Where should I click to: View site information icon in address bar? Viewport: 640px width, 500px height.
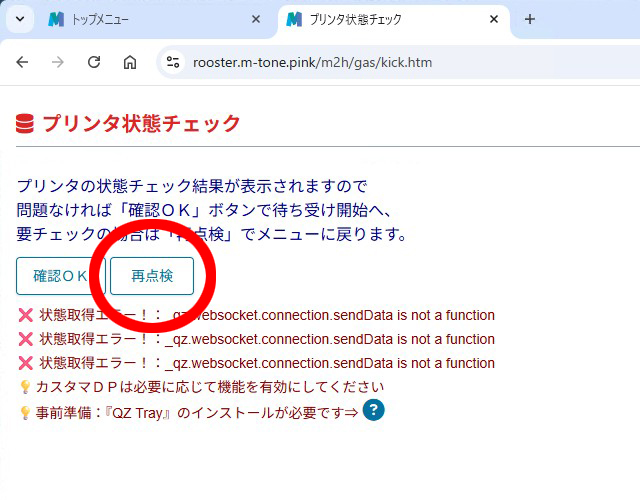click(x=173, y=62)
